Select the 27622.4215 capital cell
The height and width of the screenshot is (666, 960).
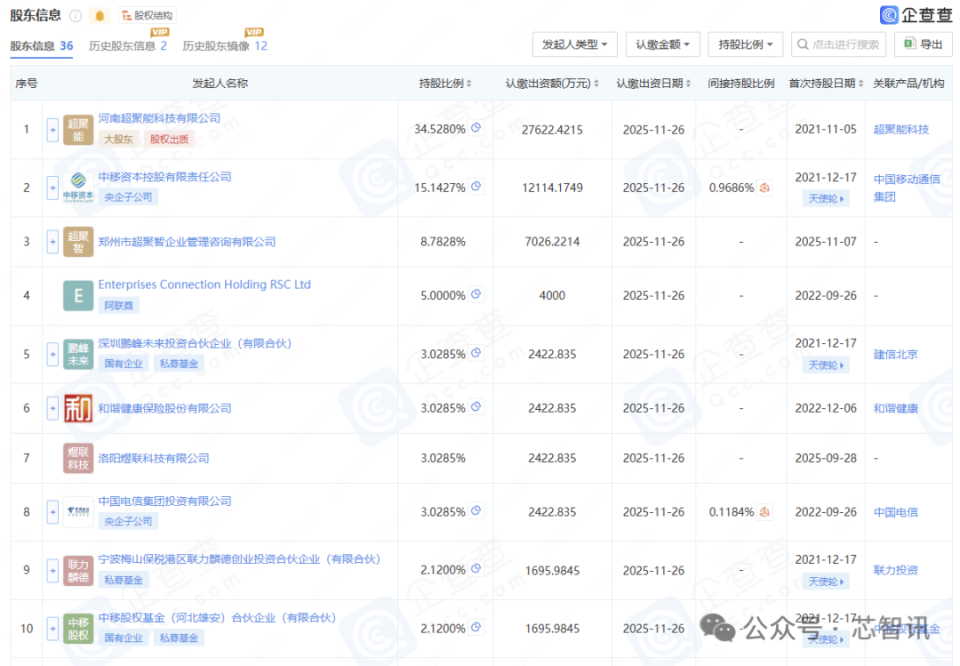pyautogui.click(x=552, y=130)
